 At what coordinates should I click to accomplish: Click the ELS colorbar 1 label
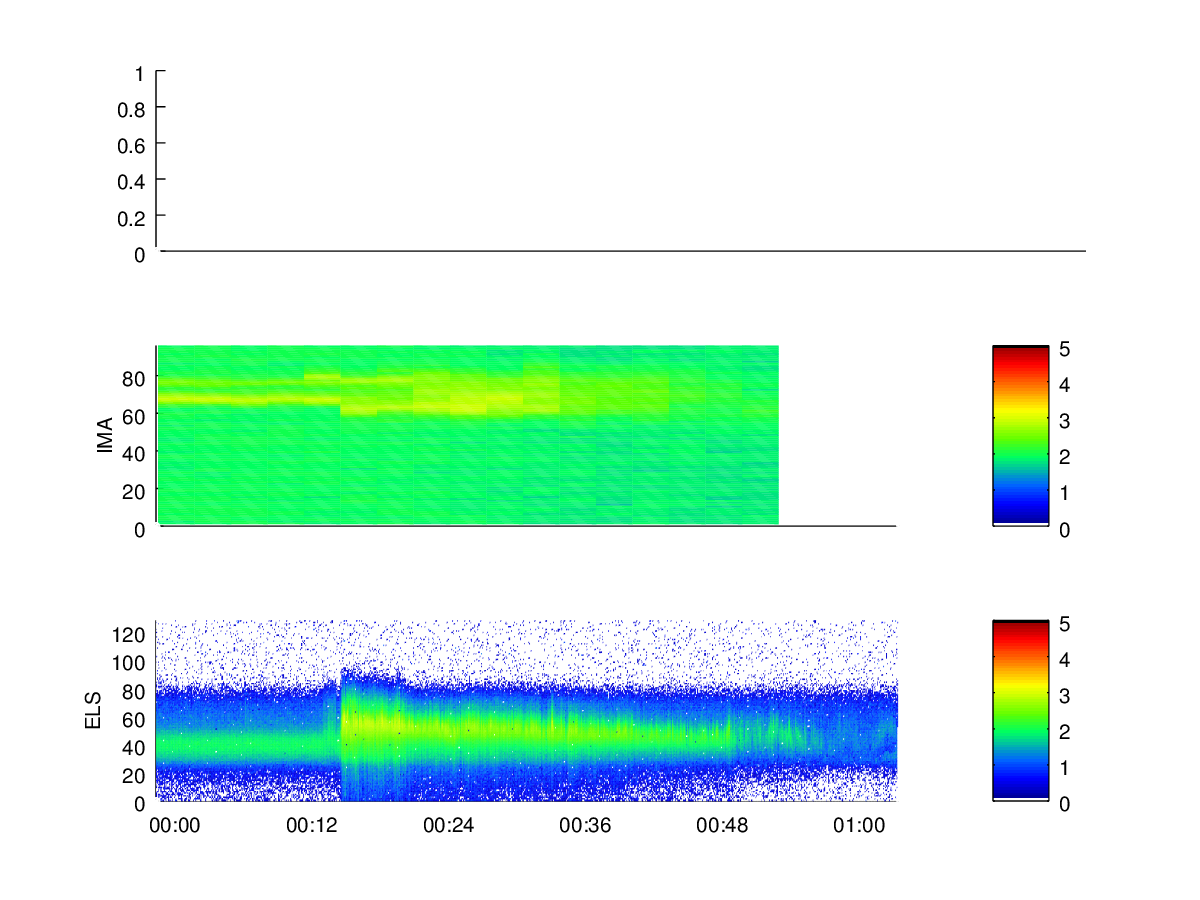click(x=1065, y=768)
